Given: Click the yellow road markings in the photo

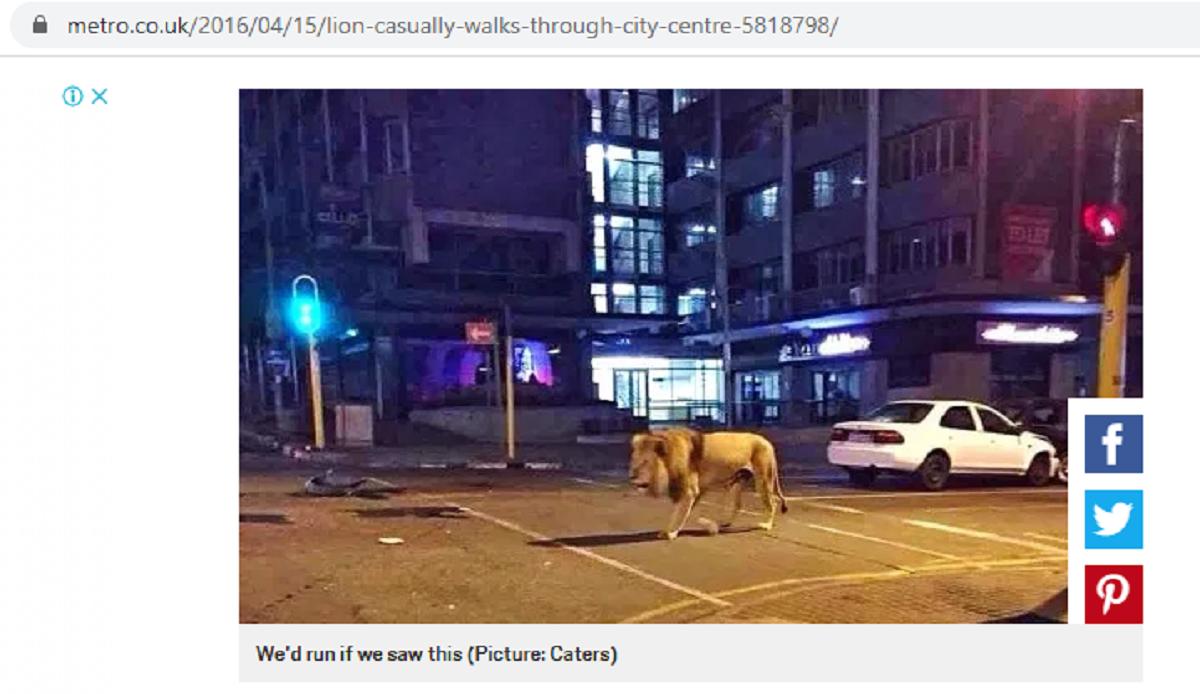Looking at the screenshot, I should 850,585.
